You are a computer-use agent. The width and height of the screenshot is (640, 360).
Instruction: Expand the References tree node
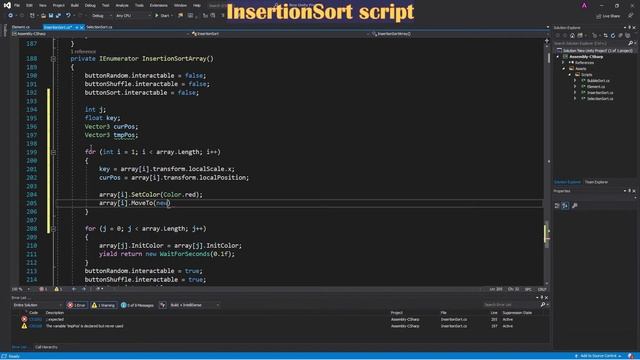pyautogui.click(x=564, y=62)
